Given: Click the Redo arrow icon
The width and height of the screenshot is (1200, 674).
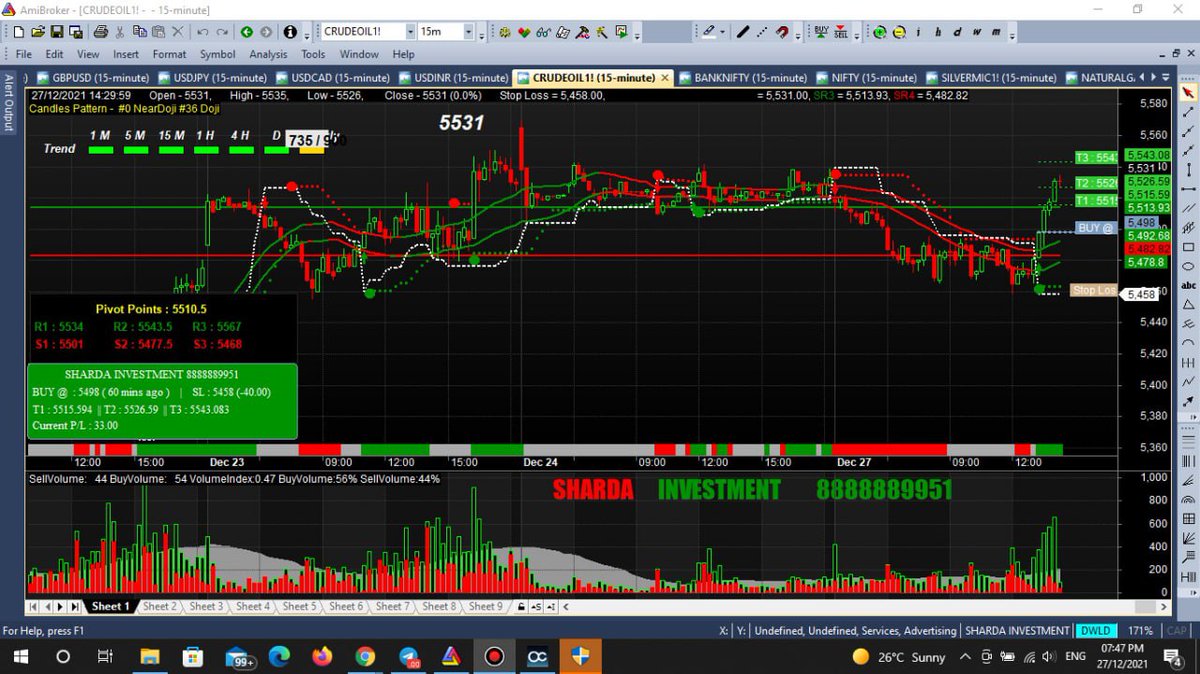Looking at the screenshot, I should pos(222,32).
